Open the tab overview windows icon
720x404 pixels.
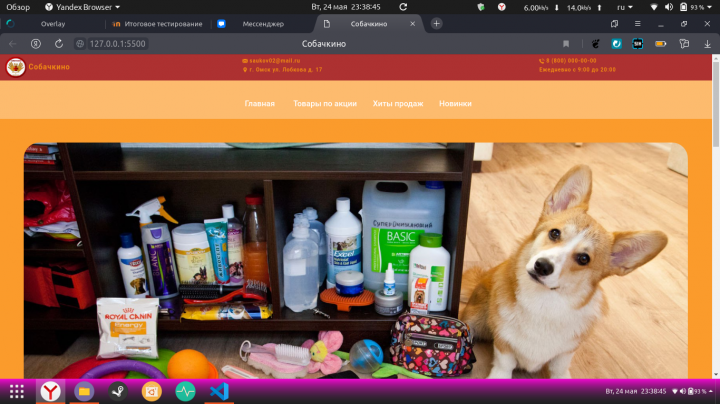[x=614, y=24]
